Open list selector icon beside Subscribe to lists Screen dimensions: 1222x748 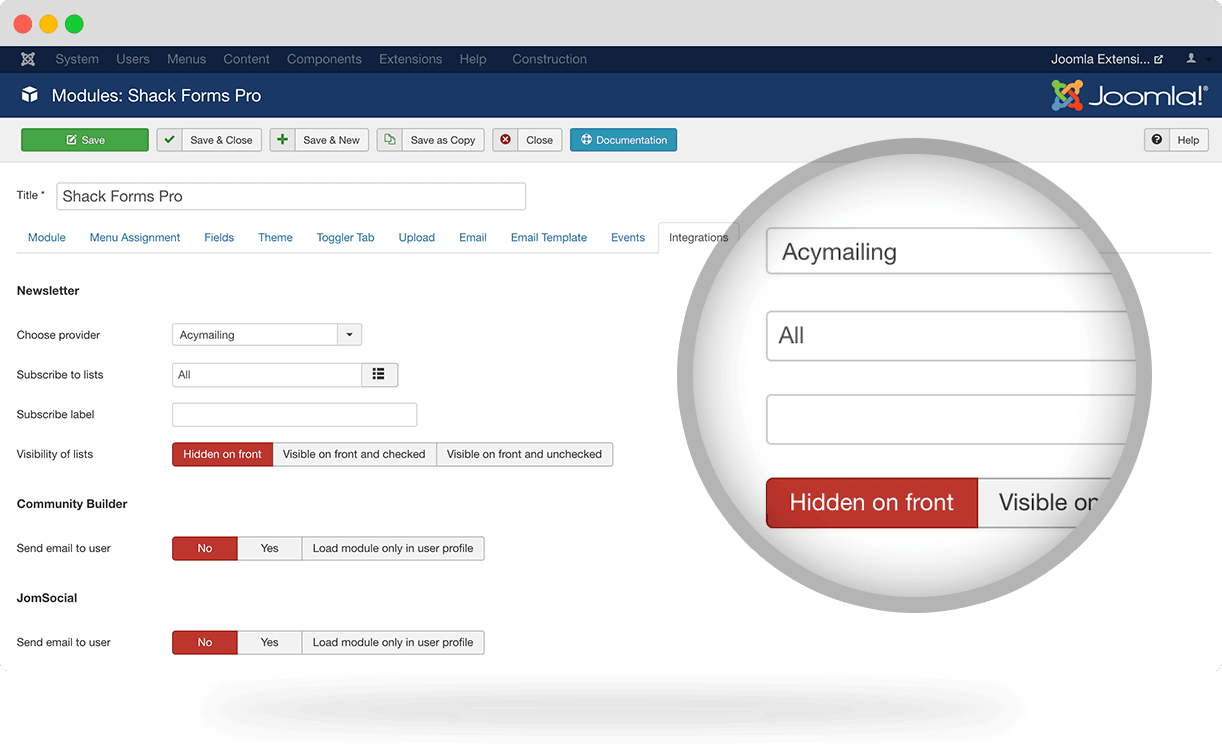[379, 374]
